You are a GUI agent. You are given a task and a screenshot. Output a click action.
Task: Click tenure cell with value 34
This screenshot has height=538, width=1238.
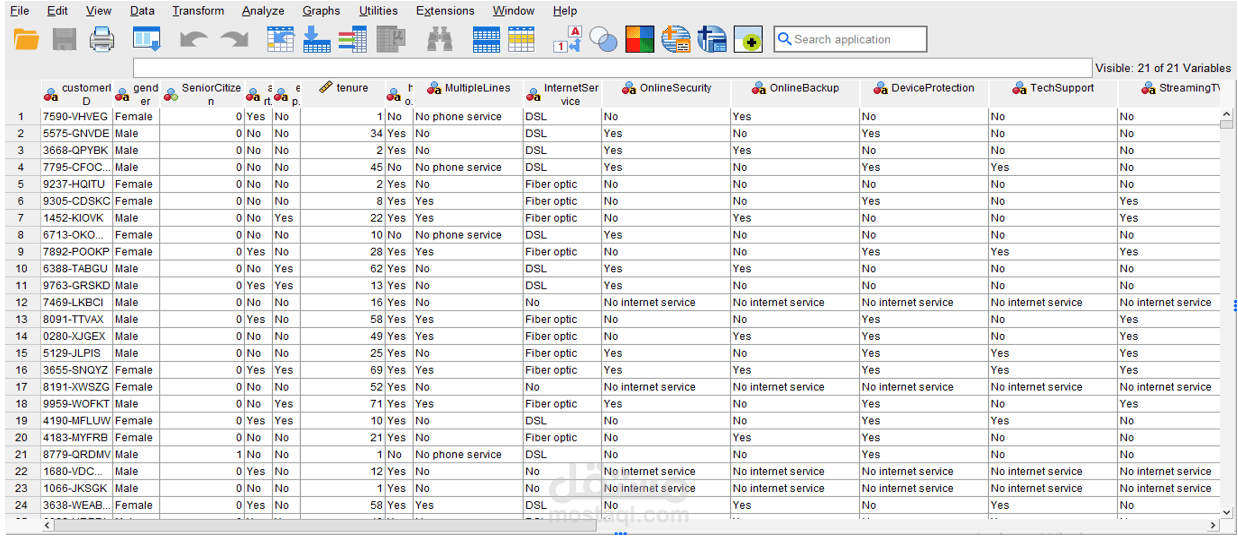[x=342, y=133]
